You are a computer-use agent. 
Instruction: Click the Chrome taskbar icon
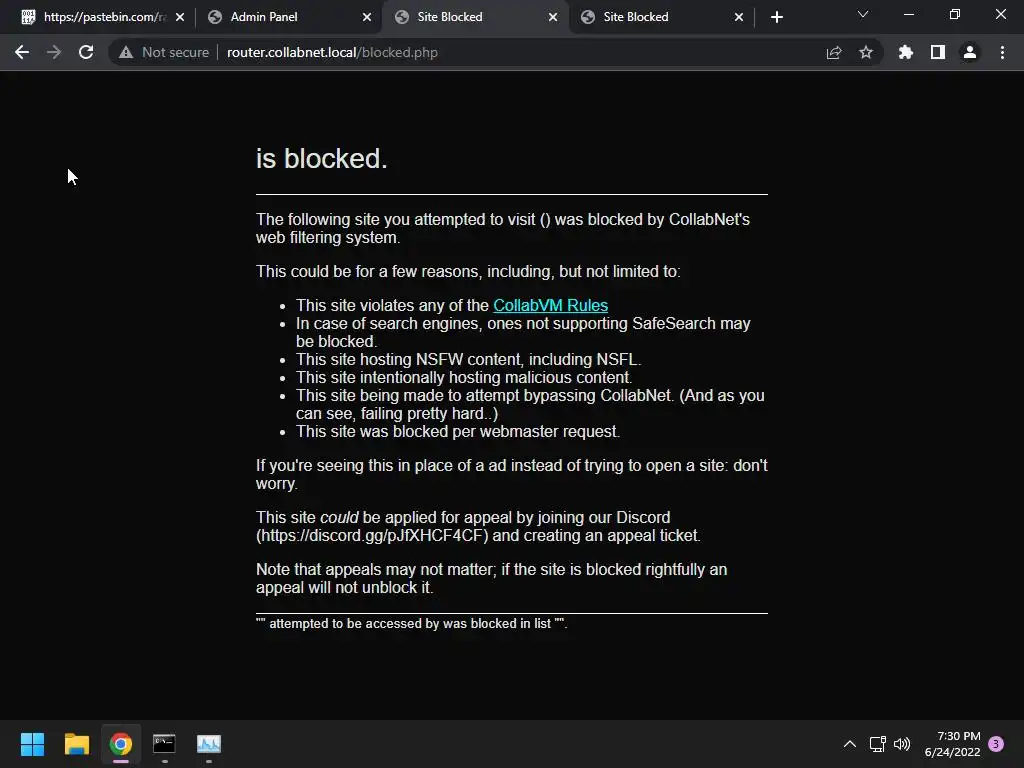pos(121,744)
